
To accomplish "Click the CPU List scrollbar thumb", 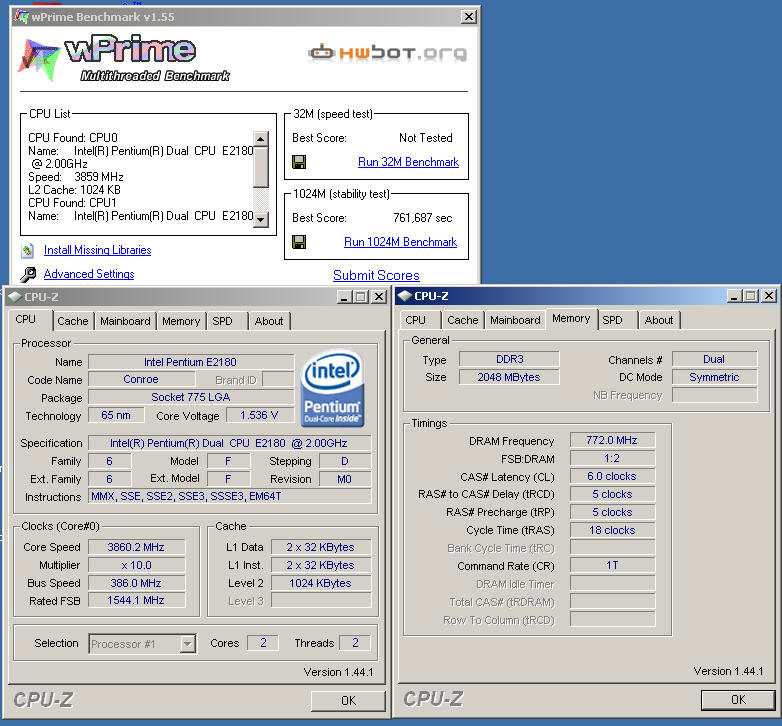I will [261, 168].
